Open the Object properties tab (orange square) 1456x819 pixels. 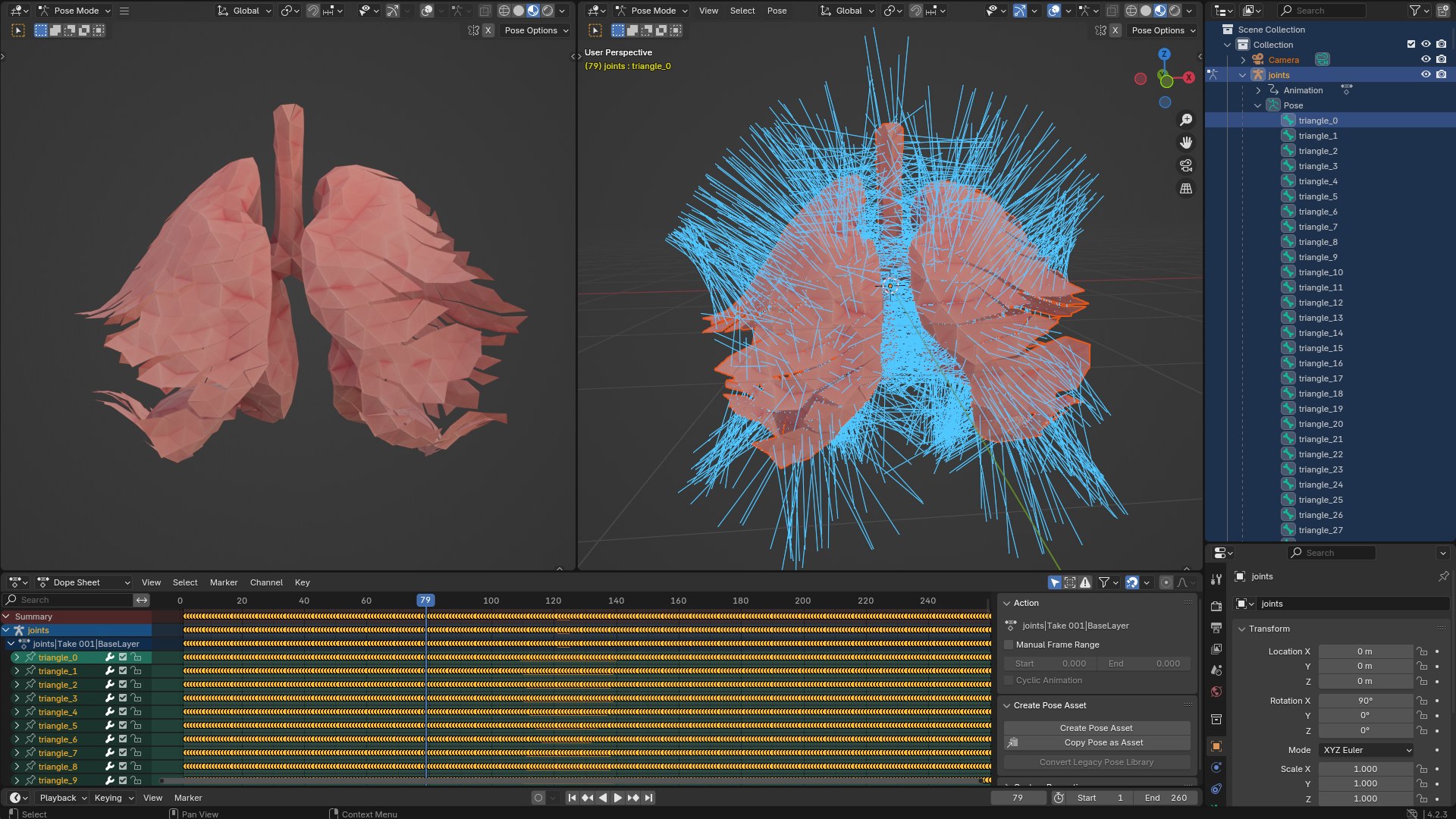pos(1216,745)
